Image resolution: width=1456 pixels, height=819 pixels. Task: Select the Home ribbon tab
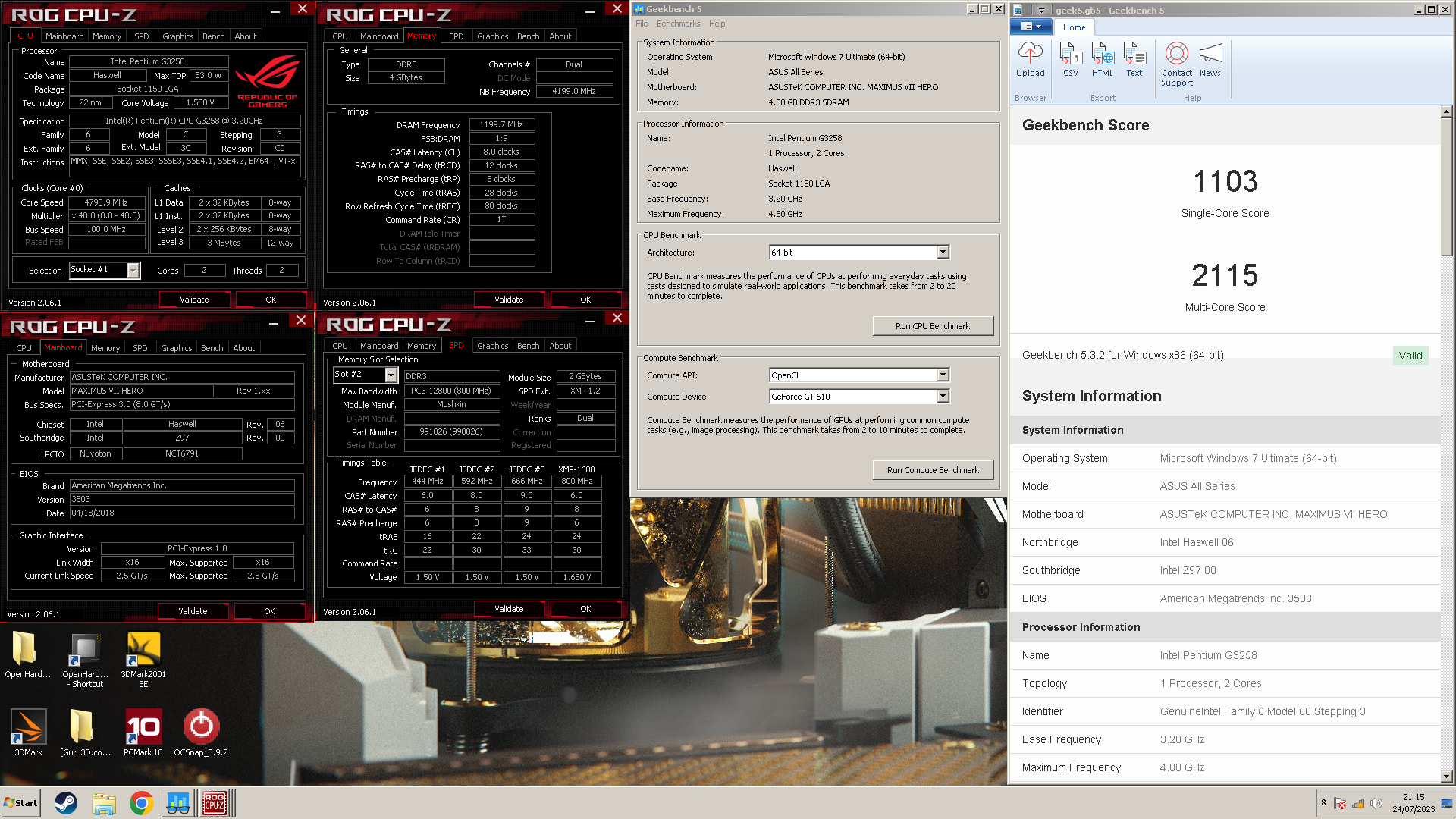1074,27
